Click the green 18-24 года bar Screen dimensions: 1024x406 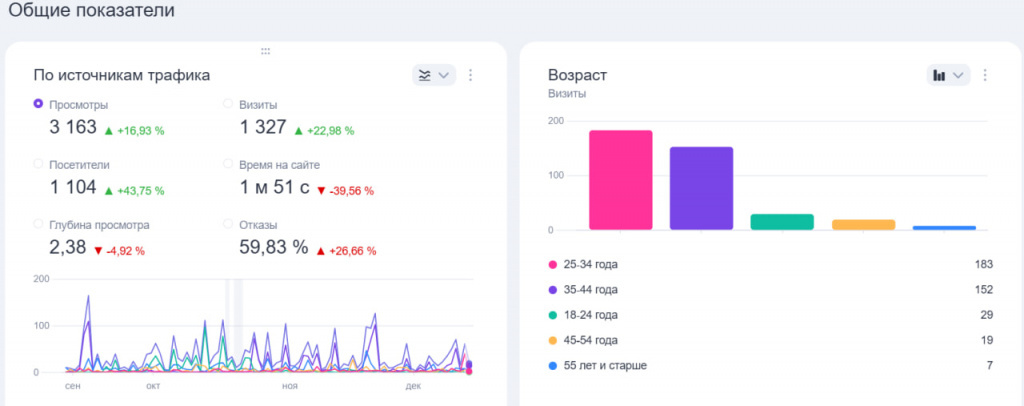(x=782, y=222)
